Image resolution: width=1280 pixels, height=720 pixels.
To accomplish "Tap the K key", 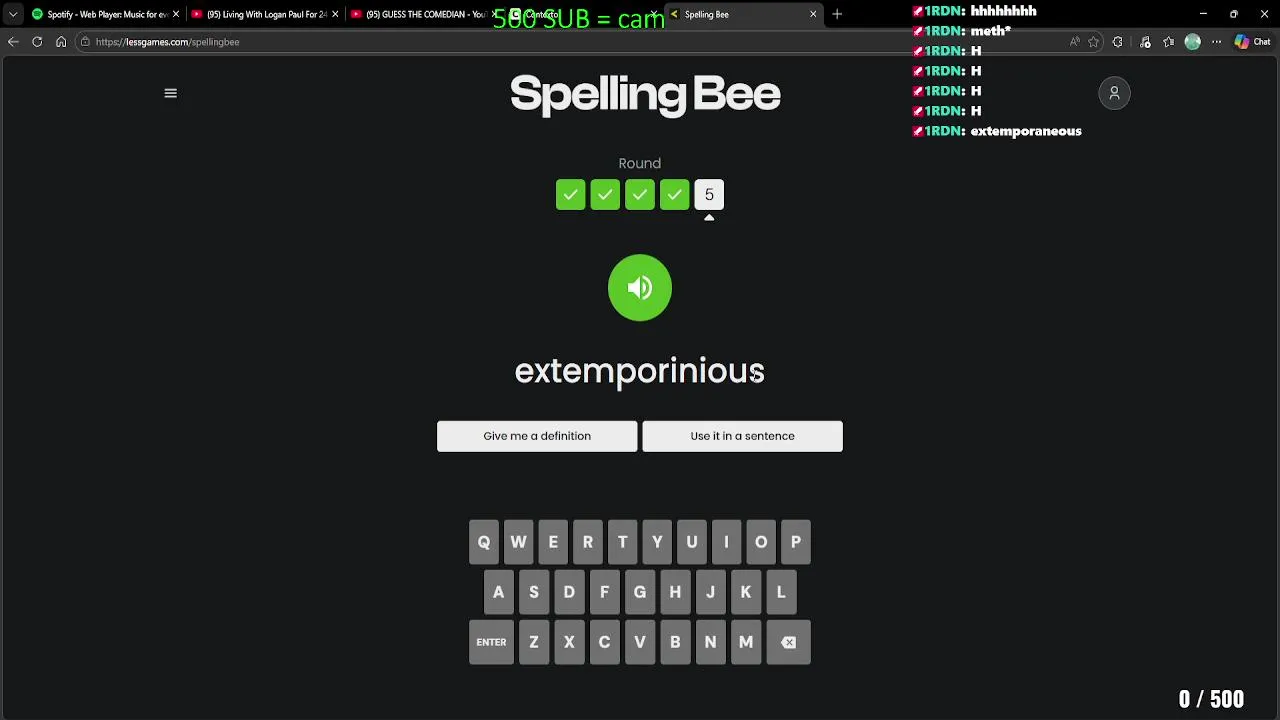I will (746, 592).
